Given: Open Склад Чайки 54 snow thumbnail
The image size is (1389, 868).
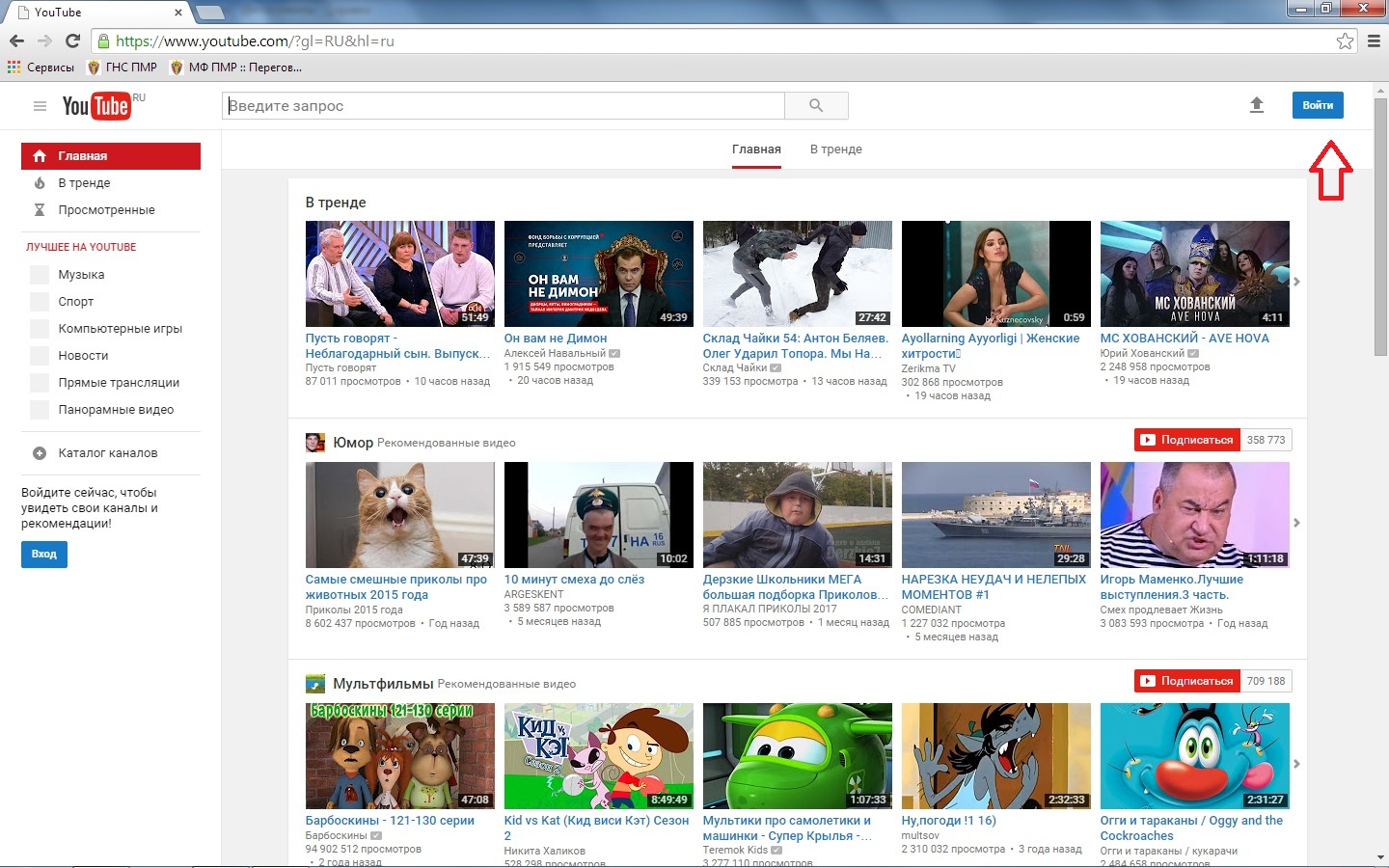Looking at the screenshot, I should pos(798,274).
